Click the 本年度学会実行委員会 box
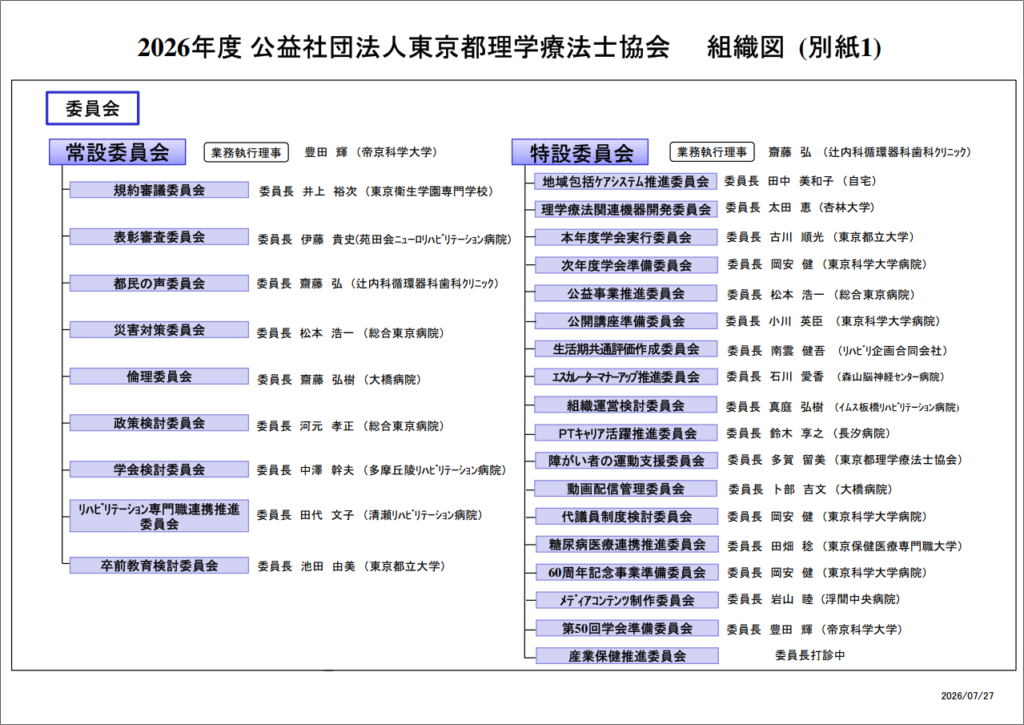 626,237
